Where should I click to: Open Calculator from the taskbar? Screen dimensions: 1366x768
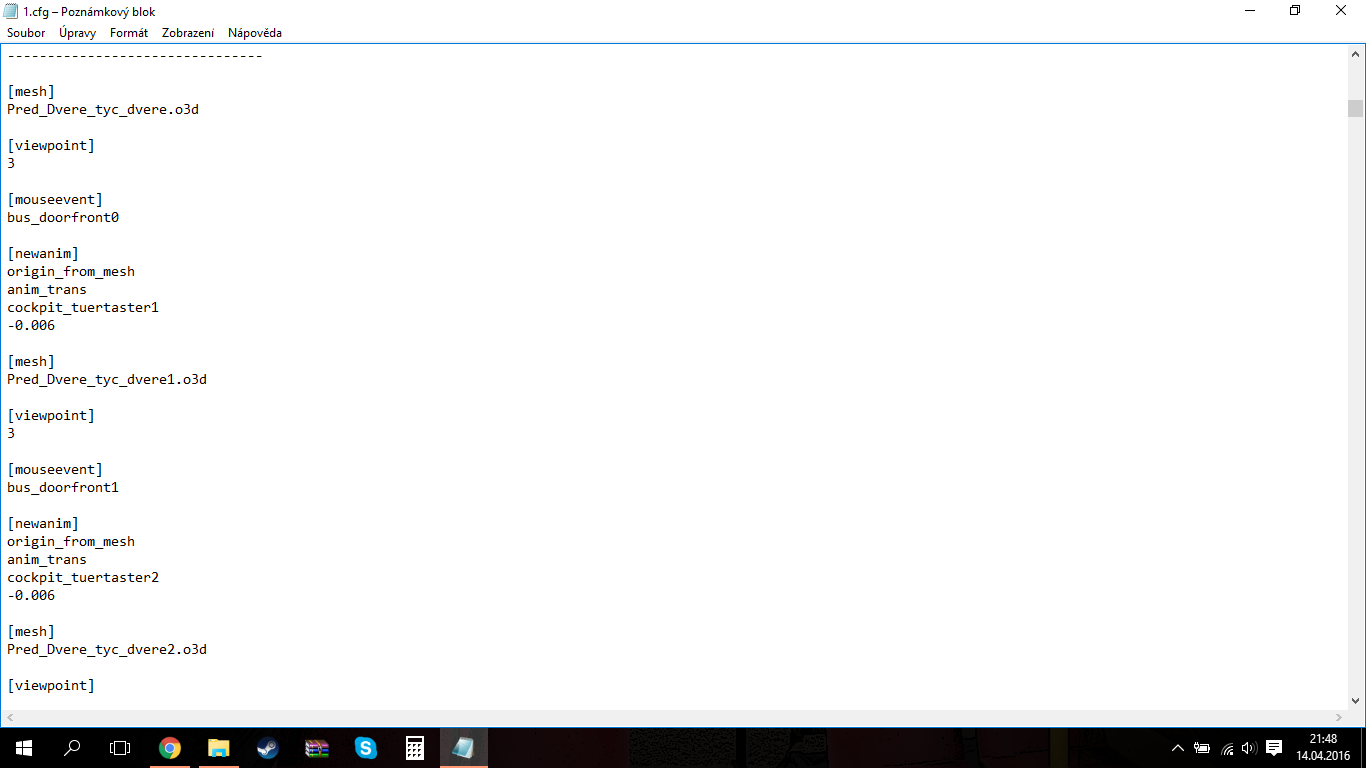pyautogui.click(x=414, y=748)
